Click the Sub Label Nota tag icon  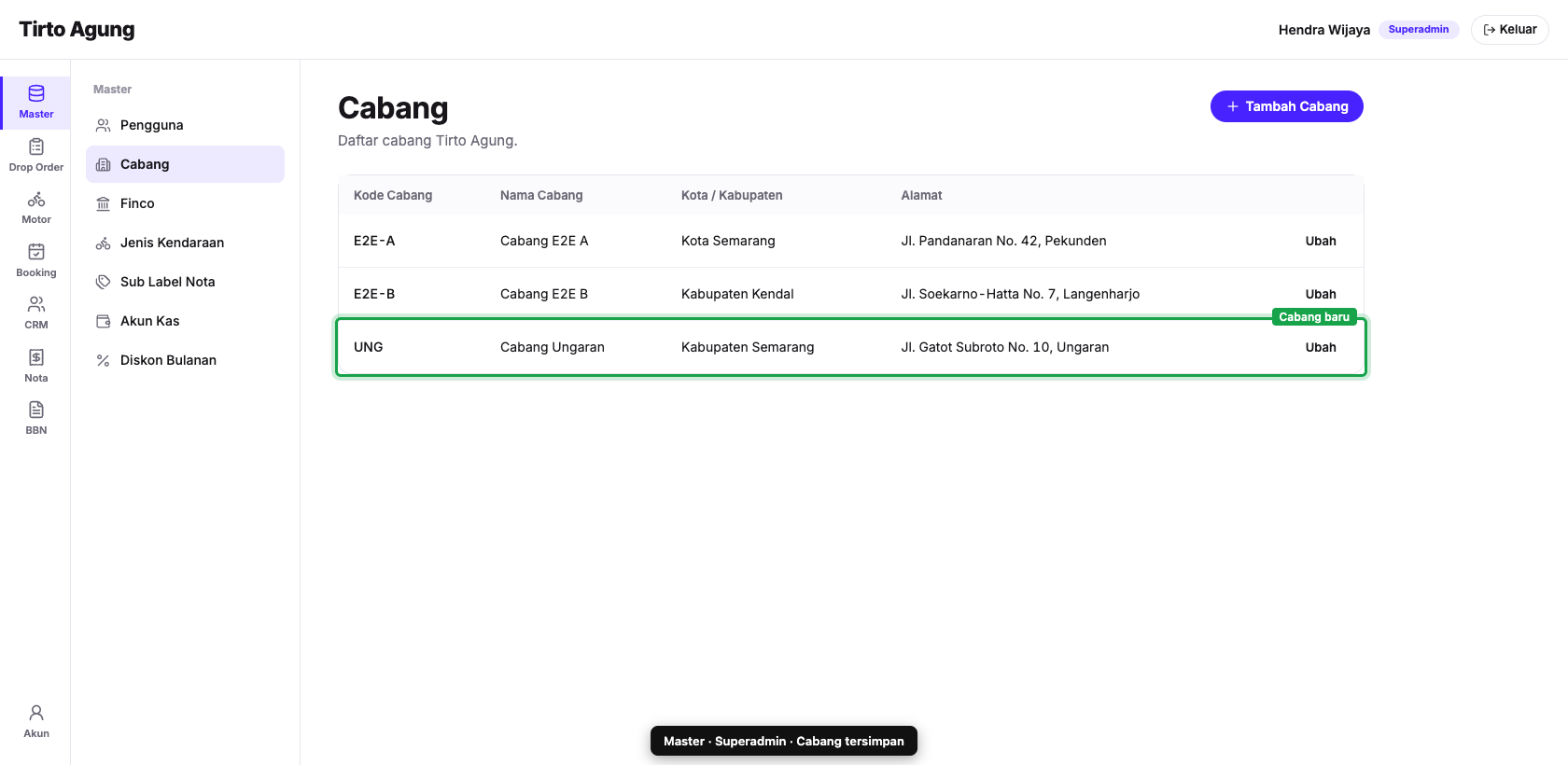coord(104,282)
